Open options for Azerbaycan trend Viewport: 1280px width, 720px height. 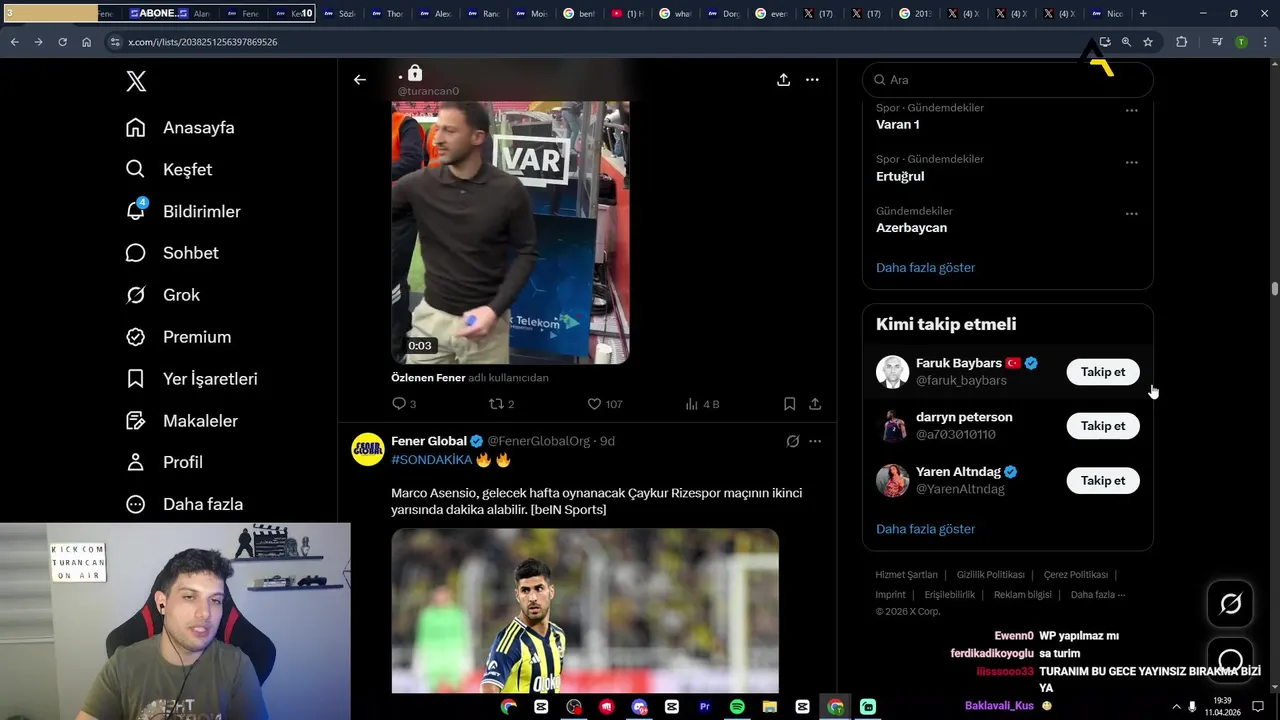(1132, 214)
